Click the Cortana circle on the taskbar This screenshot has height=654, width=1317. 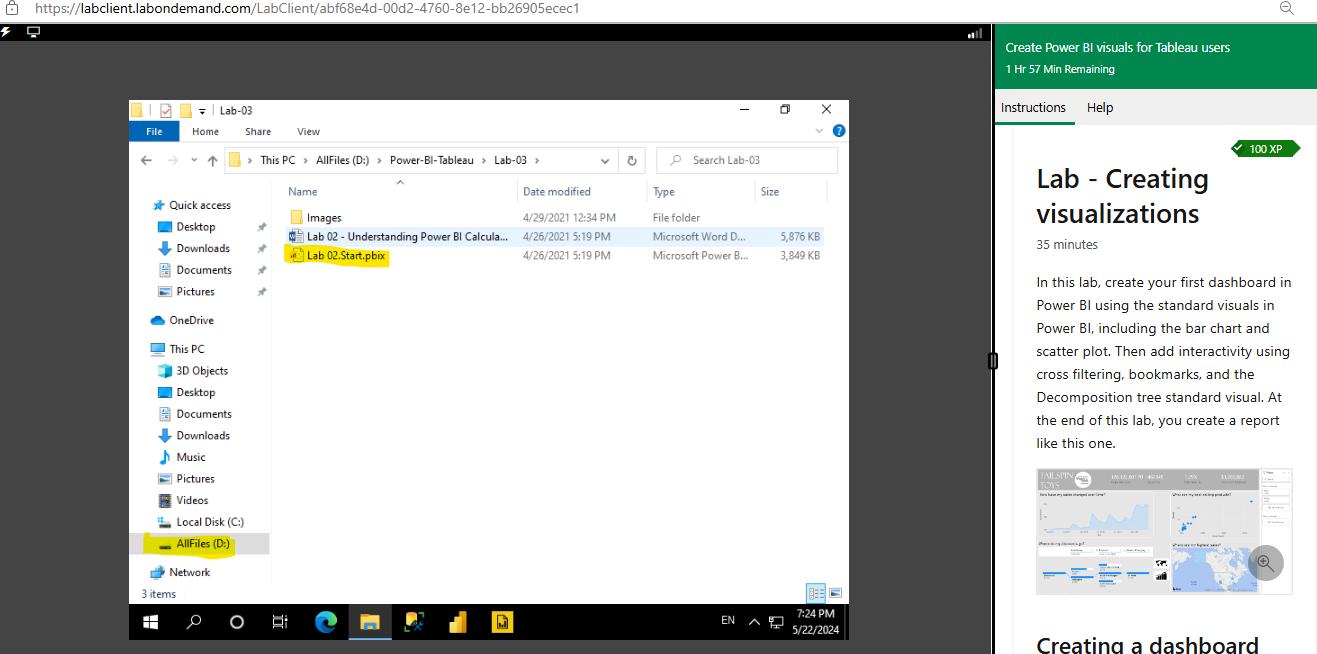click(x=237, y=622)
